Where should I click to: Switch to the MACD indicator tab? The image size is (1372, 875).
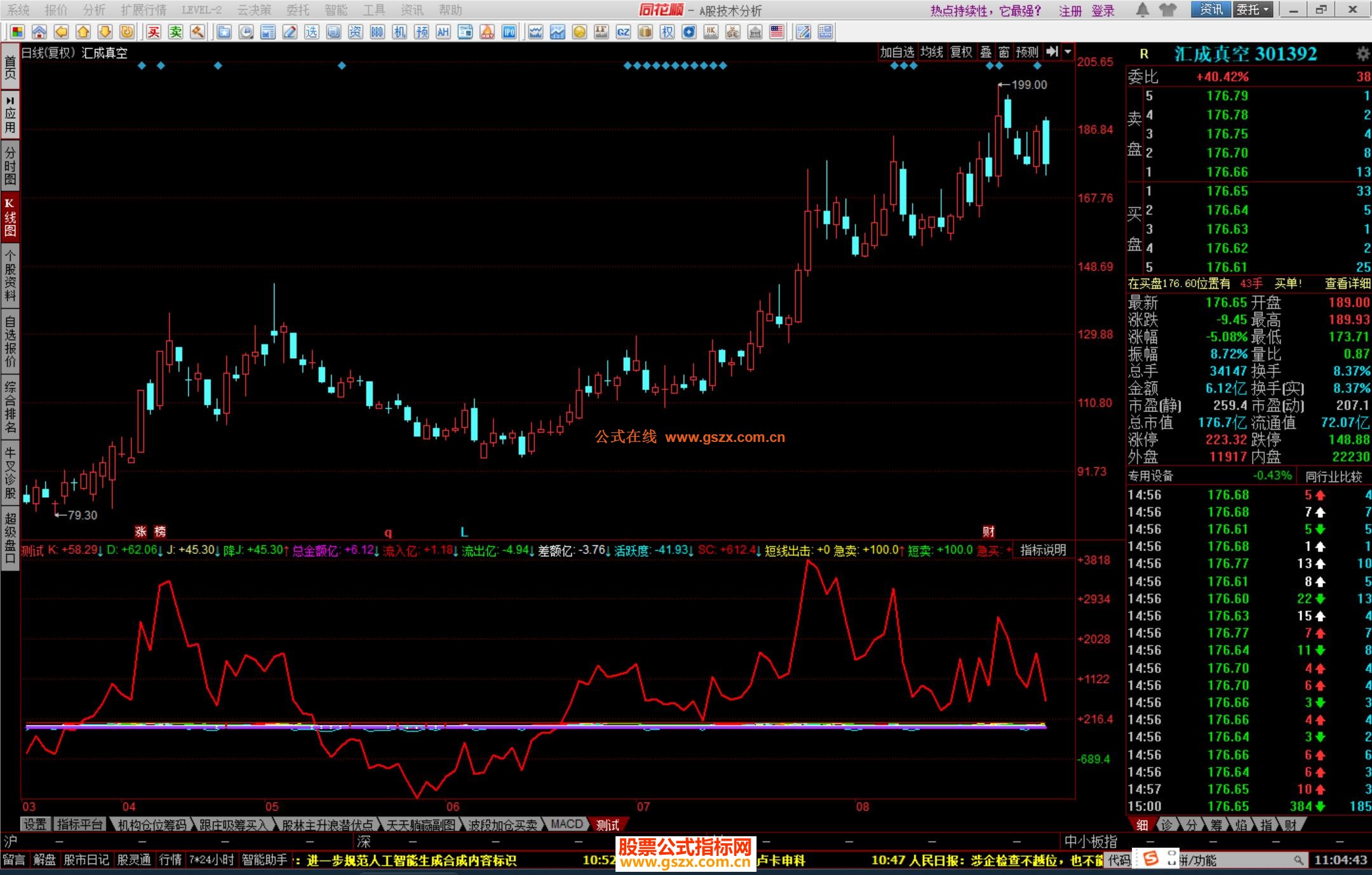tap(566, 824)
